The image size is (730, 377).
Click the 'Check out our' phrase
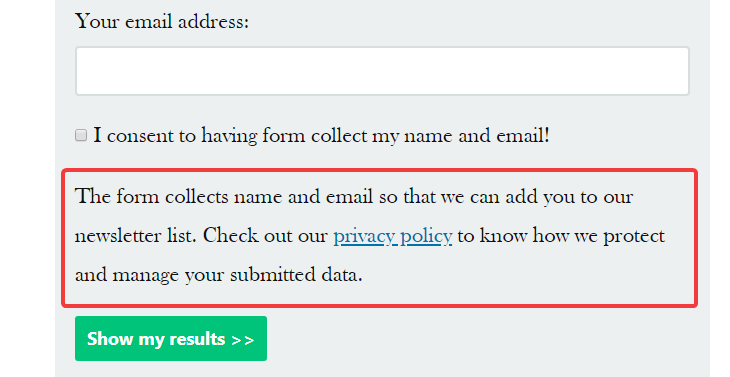[x=265, y=236]
